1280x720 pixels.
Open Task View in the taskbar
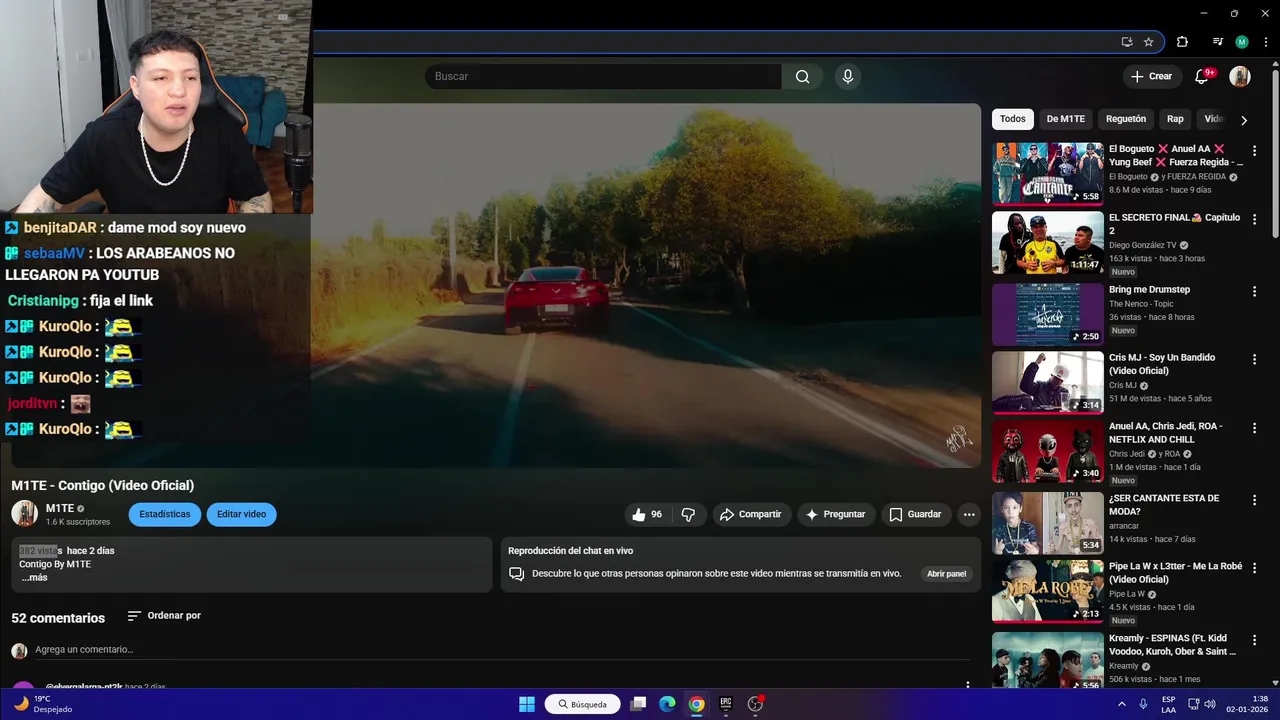coord(638,704)
